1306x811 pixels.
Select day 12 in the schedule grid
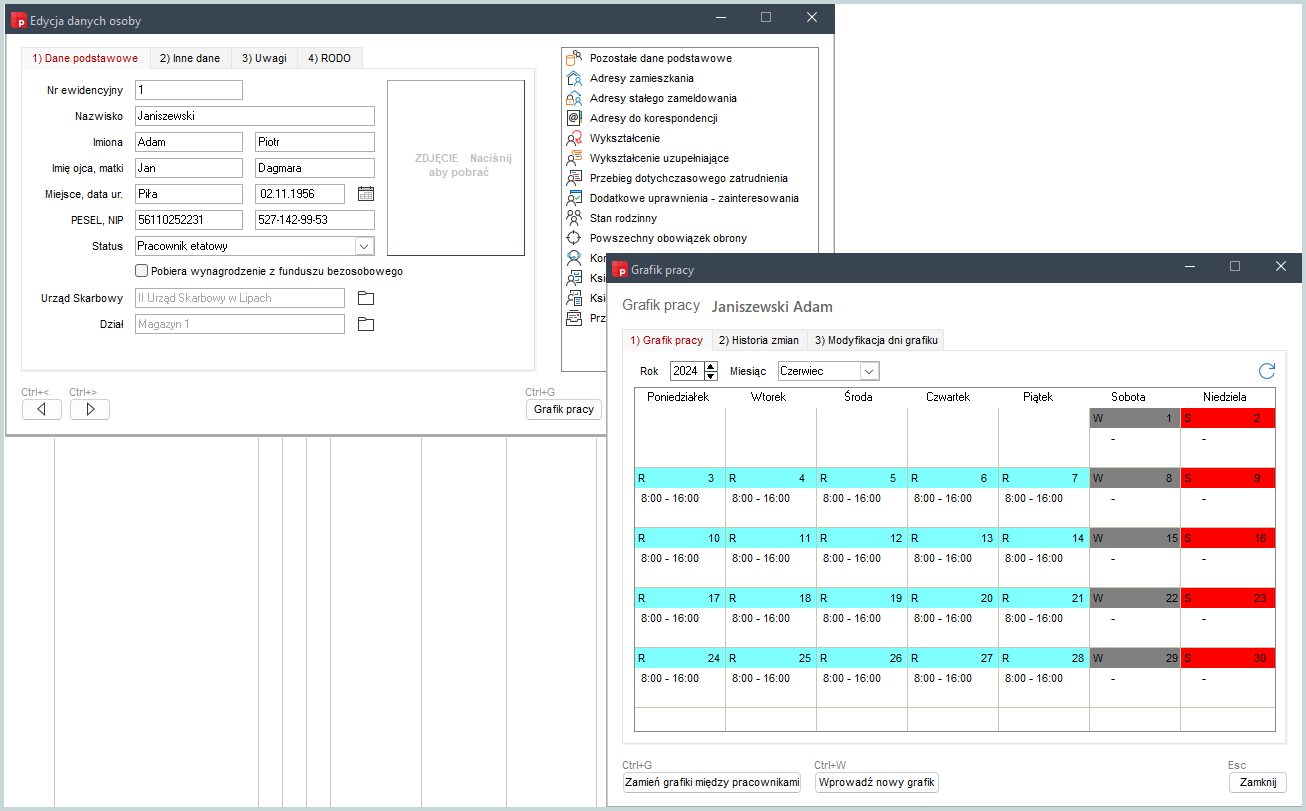coord(862,538)
